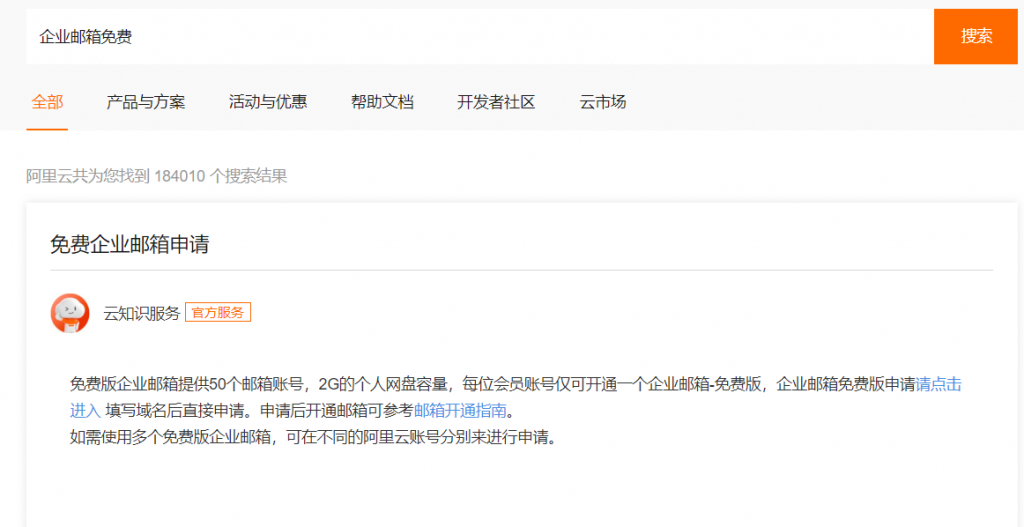The image size is (1024, 527).
Task: Open the 邮箱开通指南 guide link
Action: (x=461, y=410)
